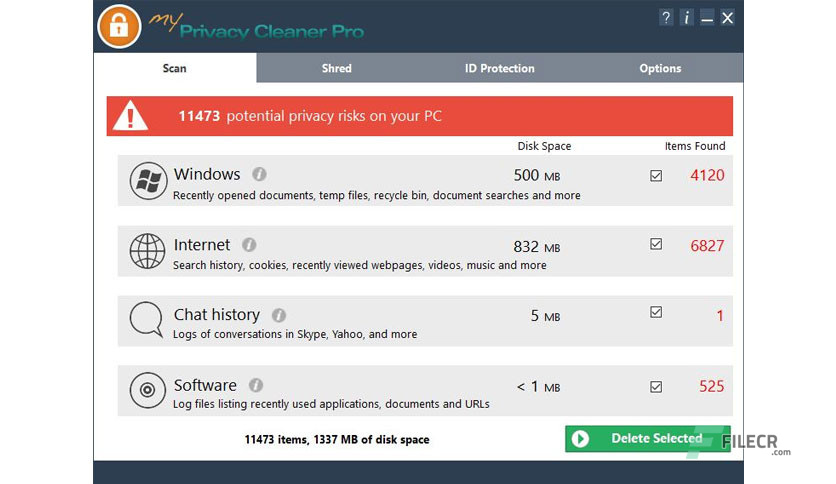836x484 pixels.
Task: Click the Windows logo category icon
Action: pyautogui.click(x=148, y=181)
